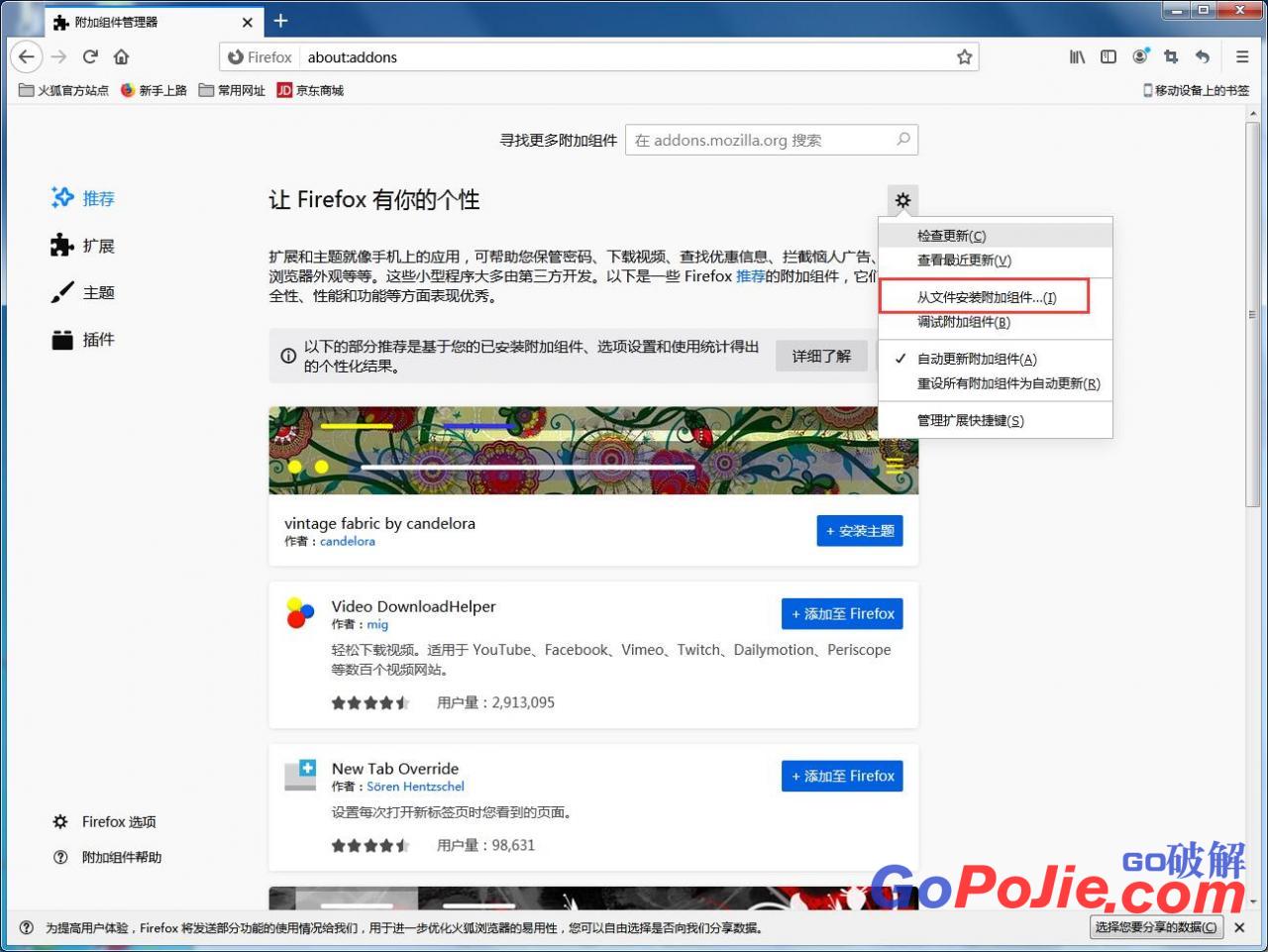This screenshot has height=952, width=1268.
Task: Choose 检查更新 from the menu
Action: point(951,236)
